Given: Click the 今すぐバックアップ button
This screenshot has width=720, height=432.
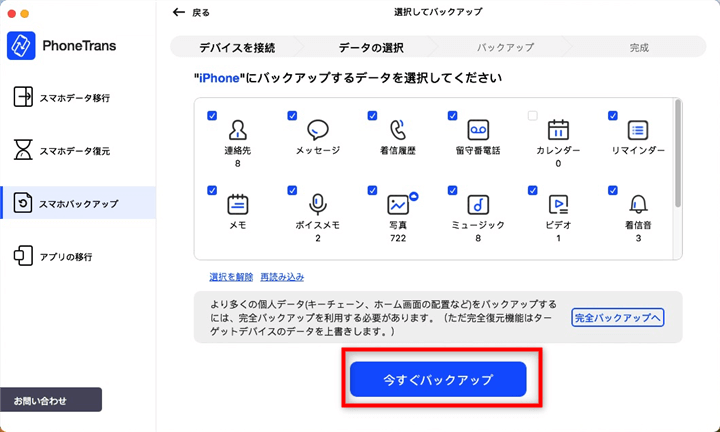Looking at the screenshot, I should [x=438, y=379].
